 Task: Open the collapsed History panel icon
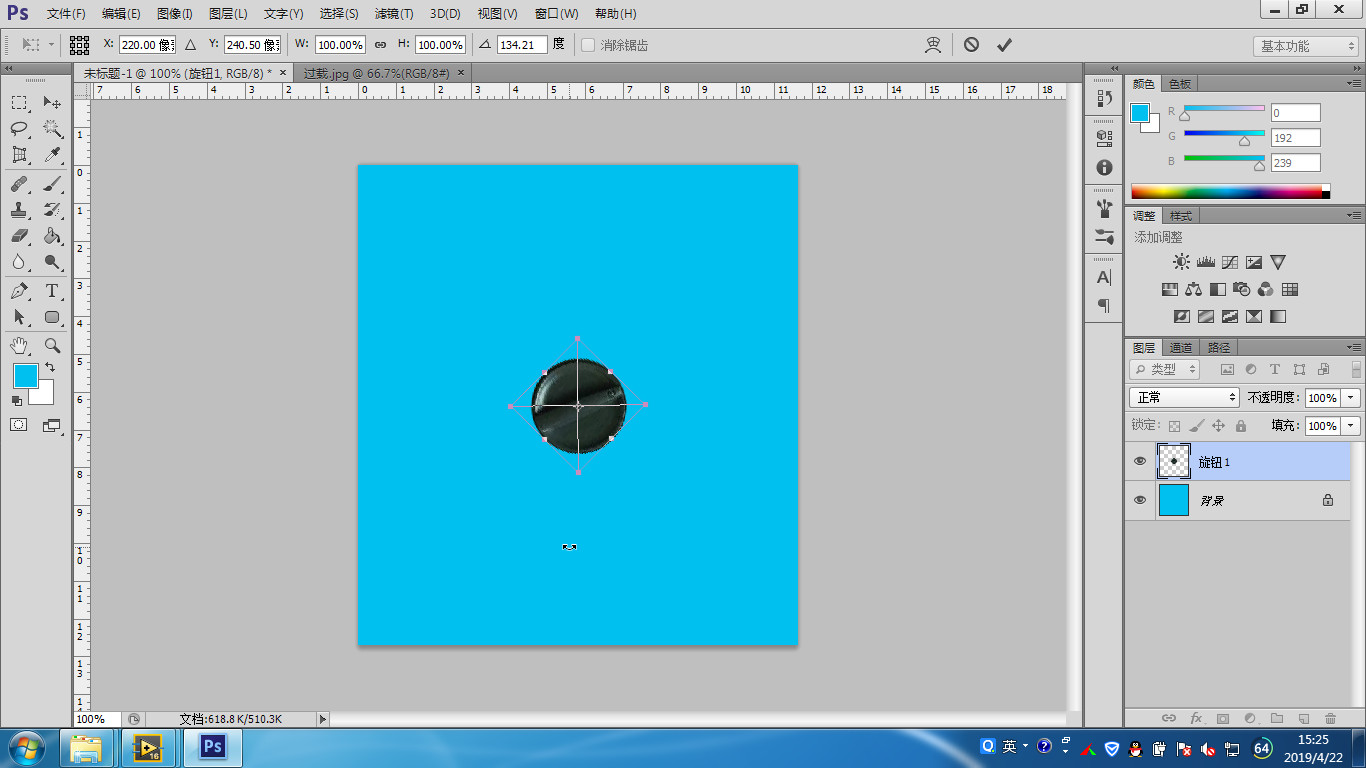pyautogui.click(x=1104, y=99)
